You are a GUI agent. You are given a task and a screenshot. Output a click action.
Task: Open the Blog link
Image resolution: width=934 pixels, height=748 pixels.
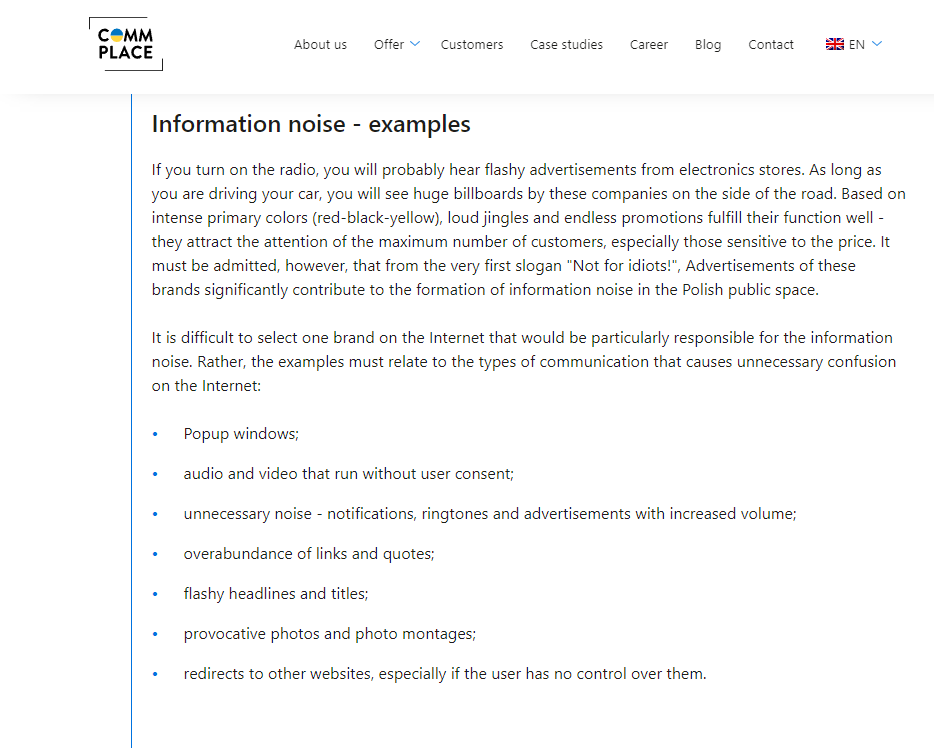[x=708, y=45]
